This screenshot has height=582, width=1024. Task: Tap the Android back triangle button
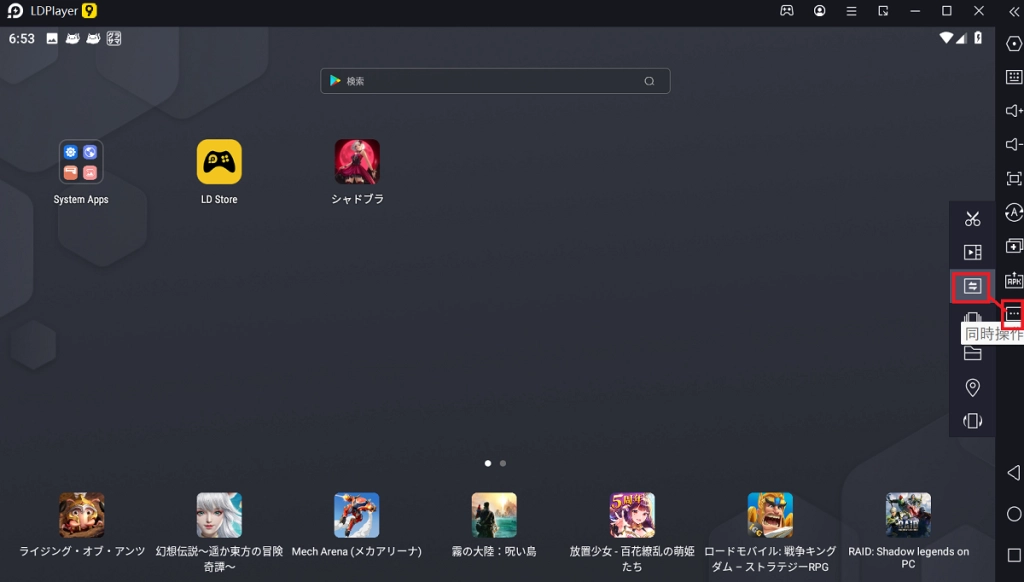(x=1014, y=473)
